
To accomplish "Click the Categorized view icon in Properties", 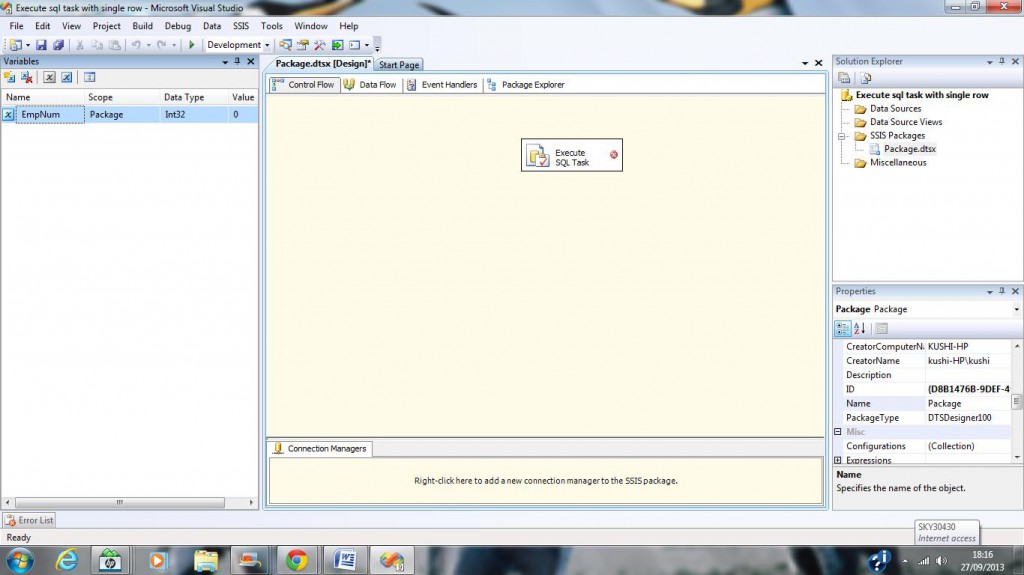I will pyautogui.click(x=843, y=328).
